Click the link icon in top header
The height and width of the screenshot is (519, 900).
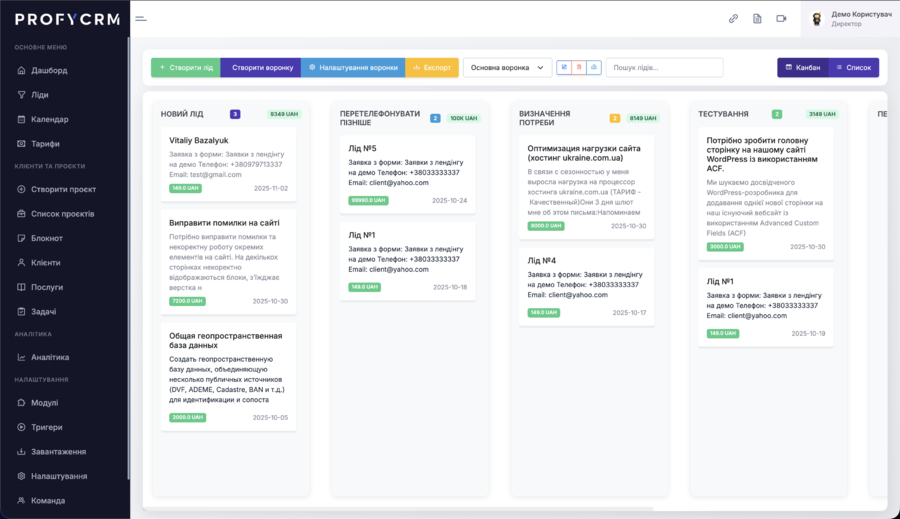coord(733,18)
